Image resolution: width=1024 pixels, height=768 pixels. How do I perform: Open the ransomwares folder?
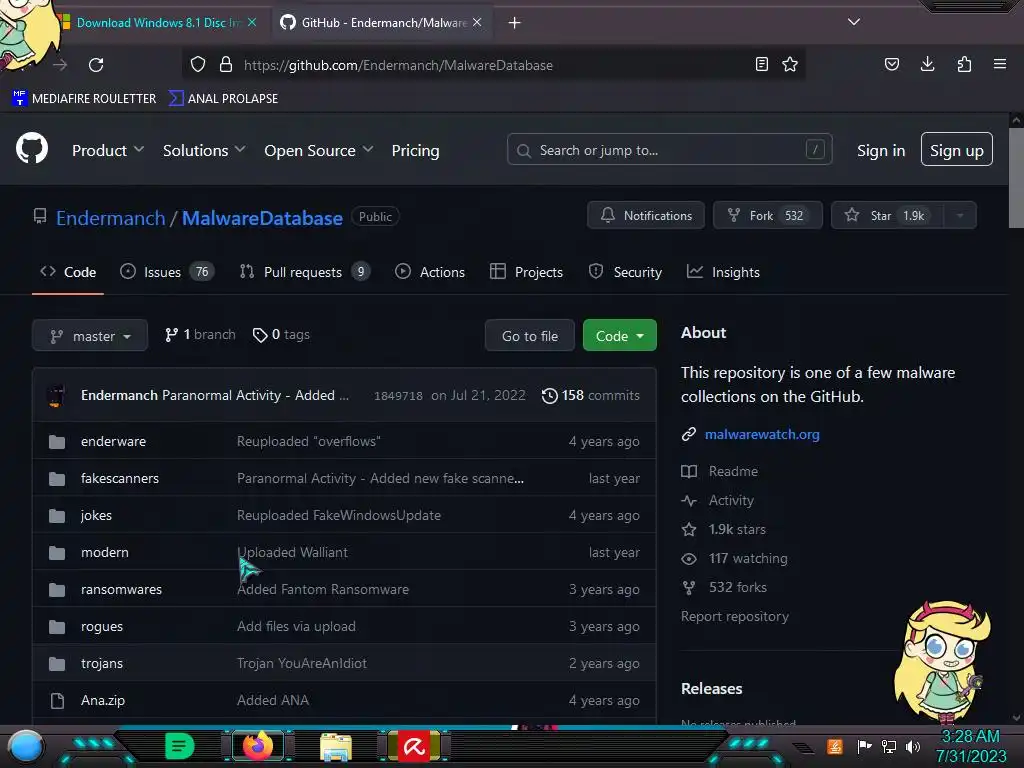(121, 589)
